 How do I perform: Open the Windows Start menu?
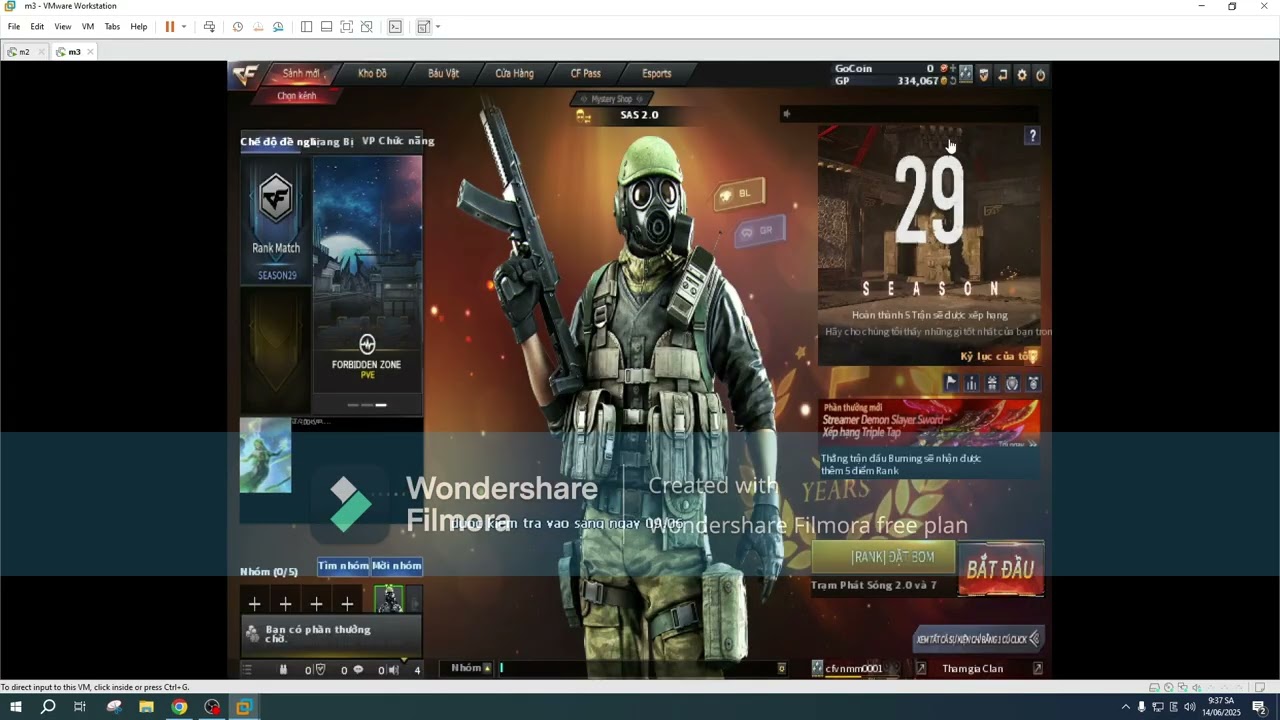point(15,707)
